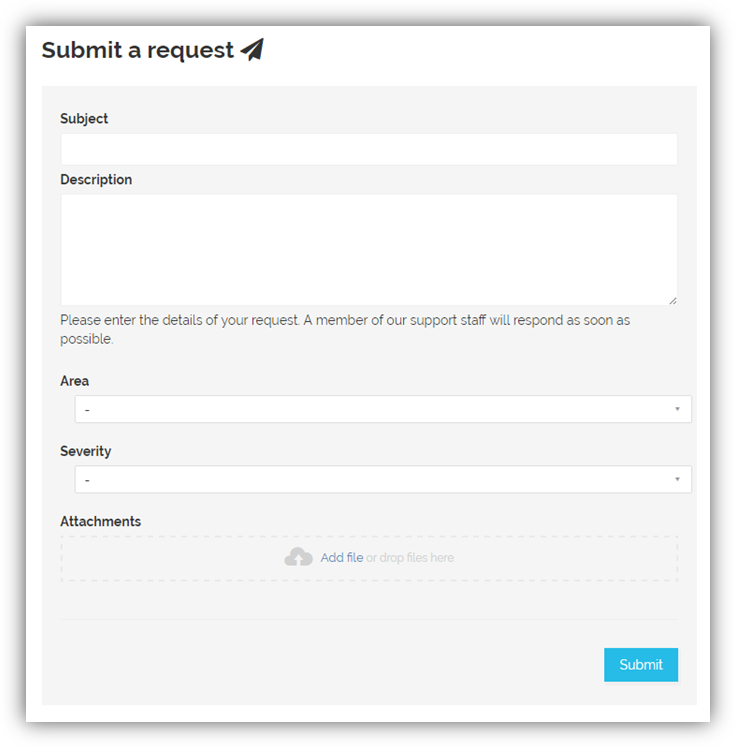Screen dimensions: 735x747
Task: Click the Area label
Action: tap(74, 381)
